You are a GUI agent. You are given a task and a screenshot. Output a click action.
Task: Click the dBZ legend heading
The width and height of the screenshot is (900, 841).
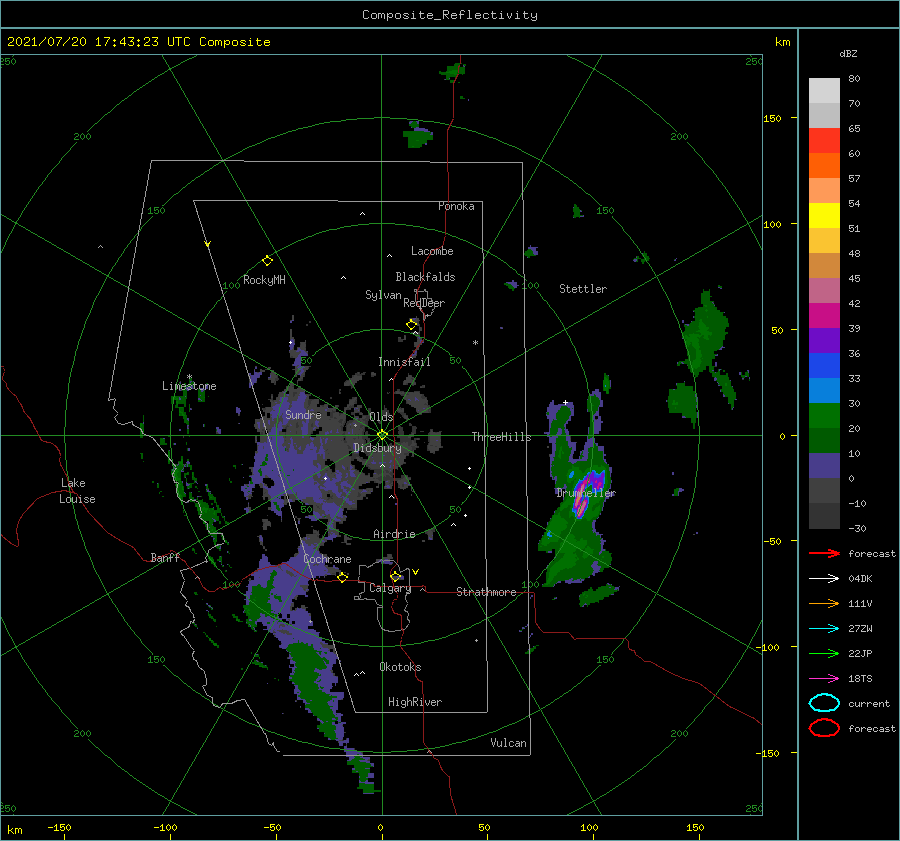click(848, 53)
